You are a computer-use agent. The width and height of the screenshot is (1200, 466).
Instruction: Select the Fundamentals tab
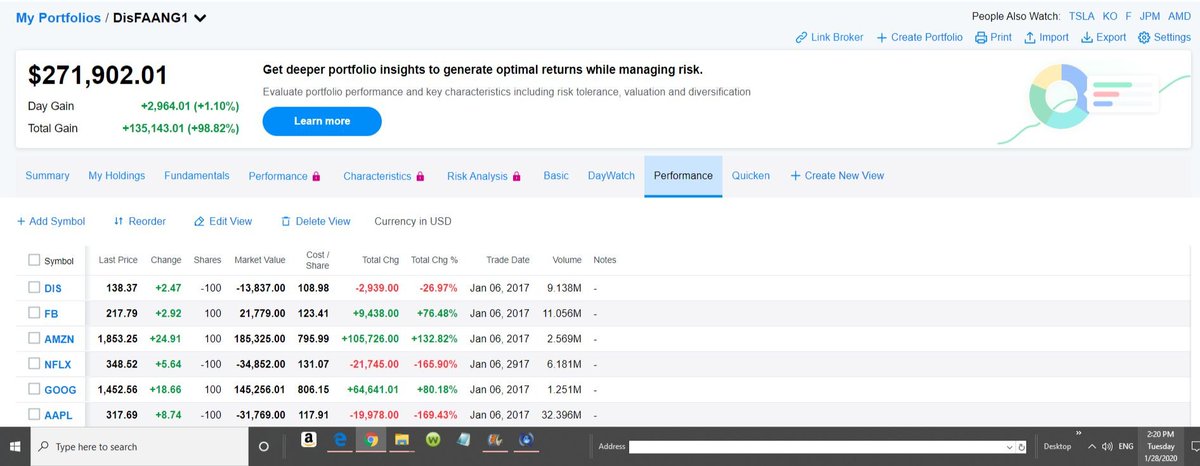point(197,176)
